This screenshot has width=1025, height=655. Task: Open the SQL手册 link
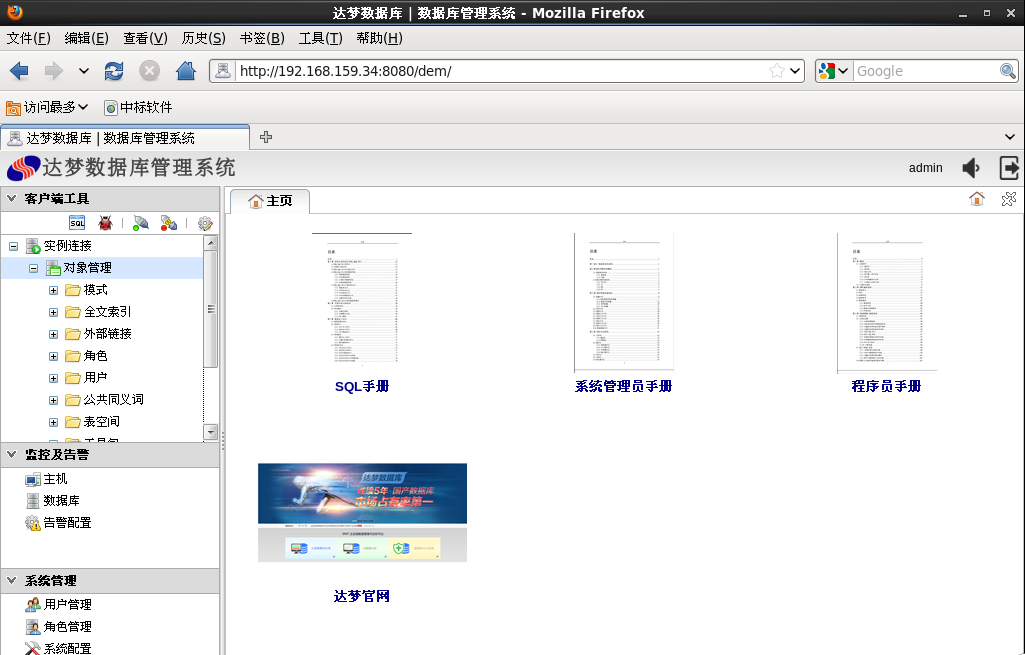click(360, 387)
